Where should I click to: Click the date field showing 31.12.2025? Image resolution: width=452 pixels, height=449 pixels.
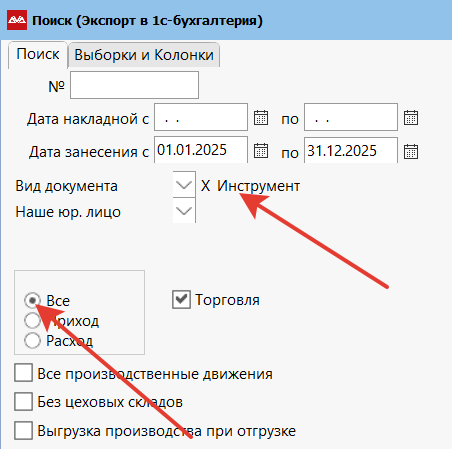pos(351,151)
